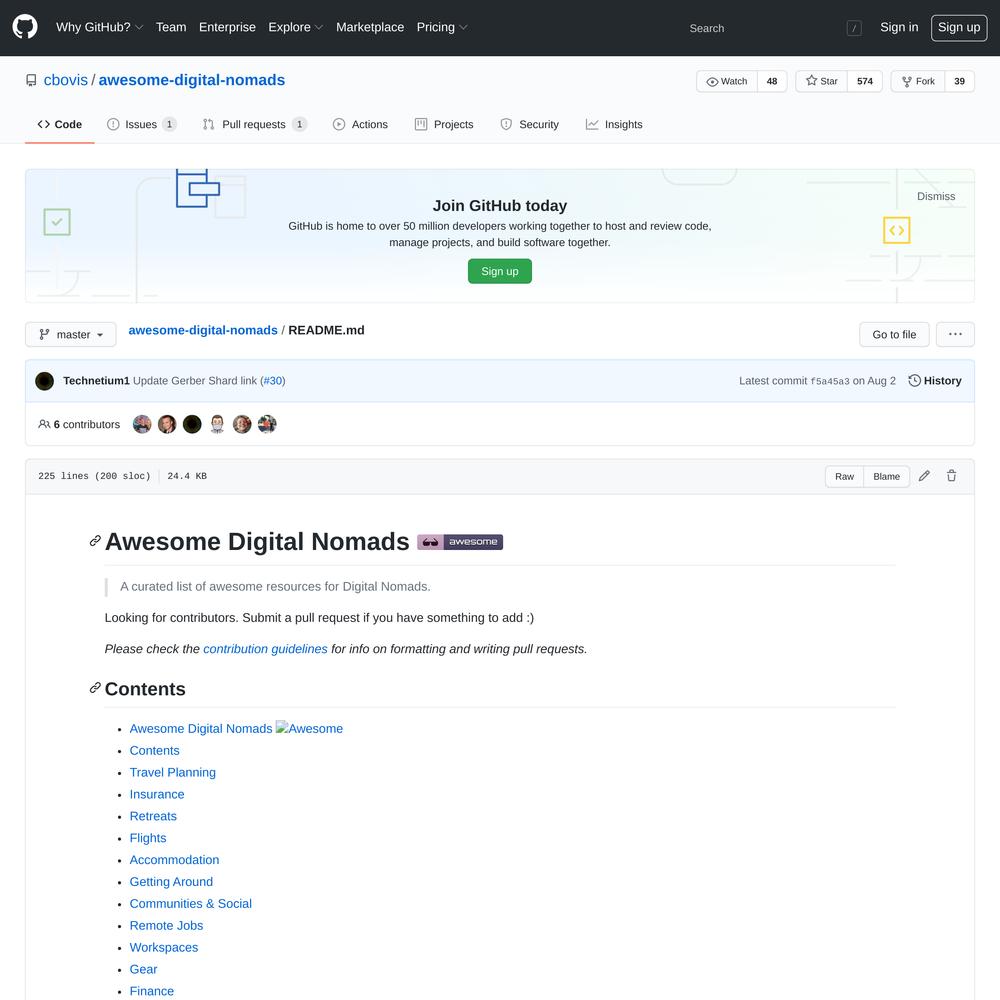View the Raw file
The width and height of the screenshot is (1000, 1000).
844,476
